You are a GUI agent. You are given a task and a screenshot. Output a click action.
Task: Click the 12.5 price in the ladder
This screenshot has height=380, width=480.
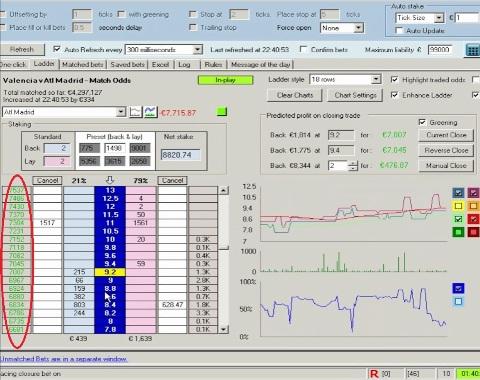tap(110, 198)
